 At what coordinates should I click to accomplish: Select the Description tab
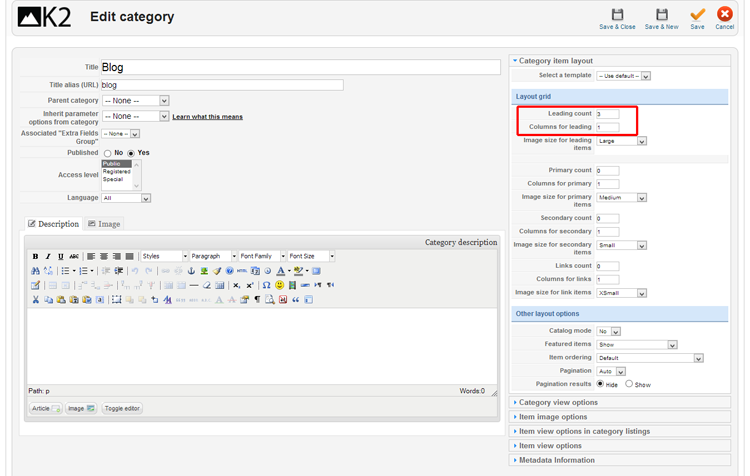(x=53, y=224)
